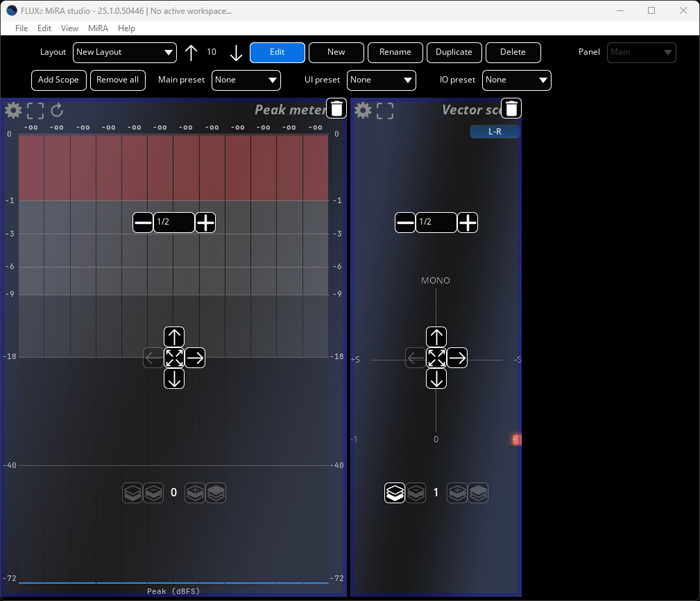The height and width of the screenshot is (601, 700).
Task: Send Peak meter one layer backward
Action: tap(154, 493)
